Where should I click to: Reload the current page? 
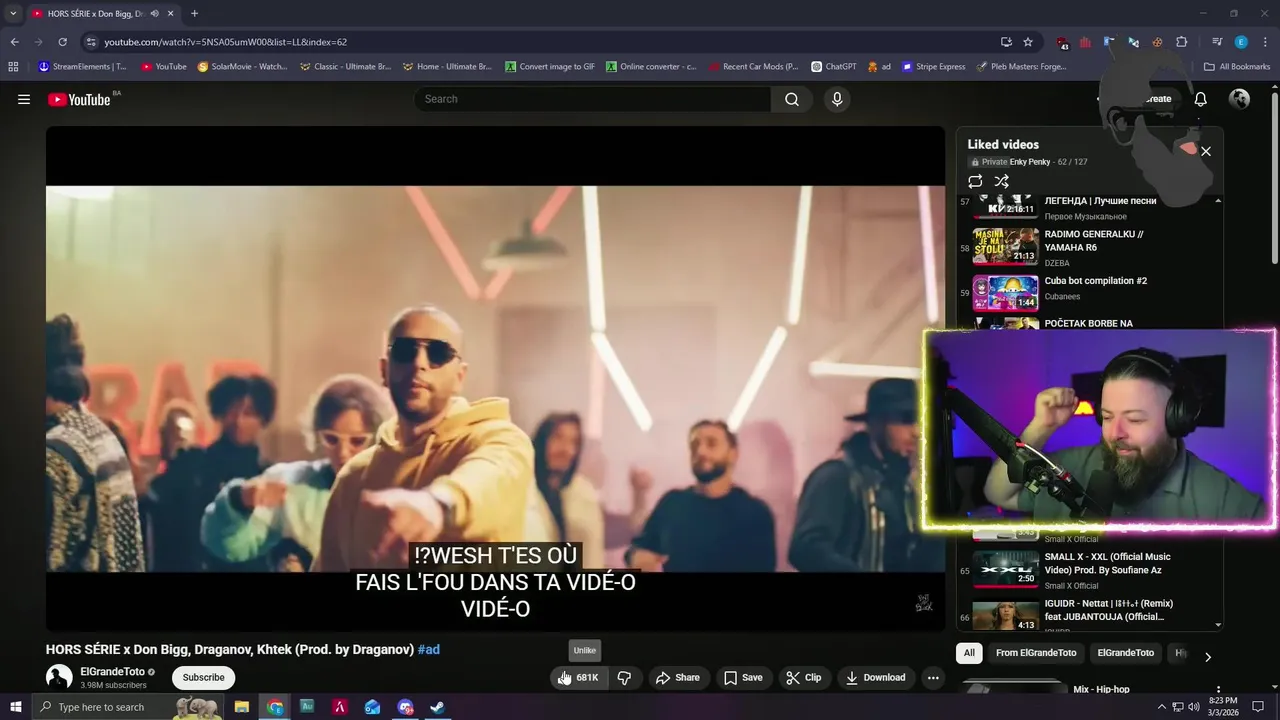click(x=62, y=42)
